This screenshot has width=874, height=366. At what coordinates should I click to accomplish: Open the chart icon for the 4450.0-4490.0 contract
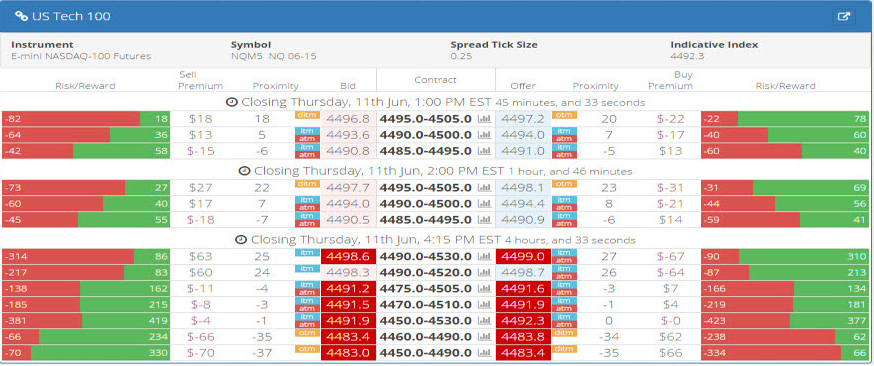point(484,353)
